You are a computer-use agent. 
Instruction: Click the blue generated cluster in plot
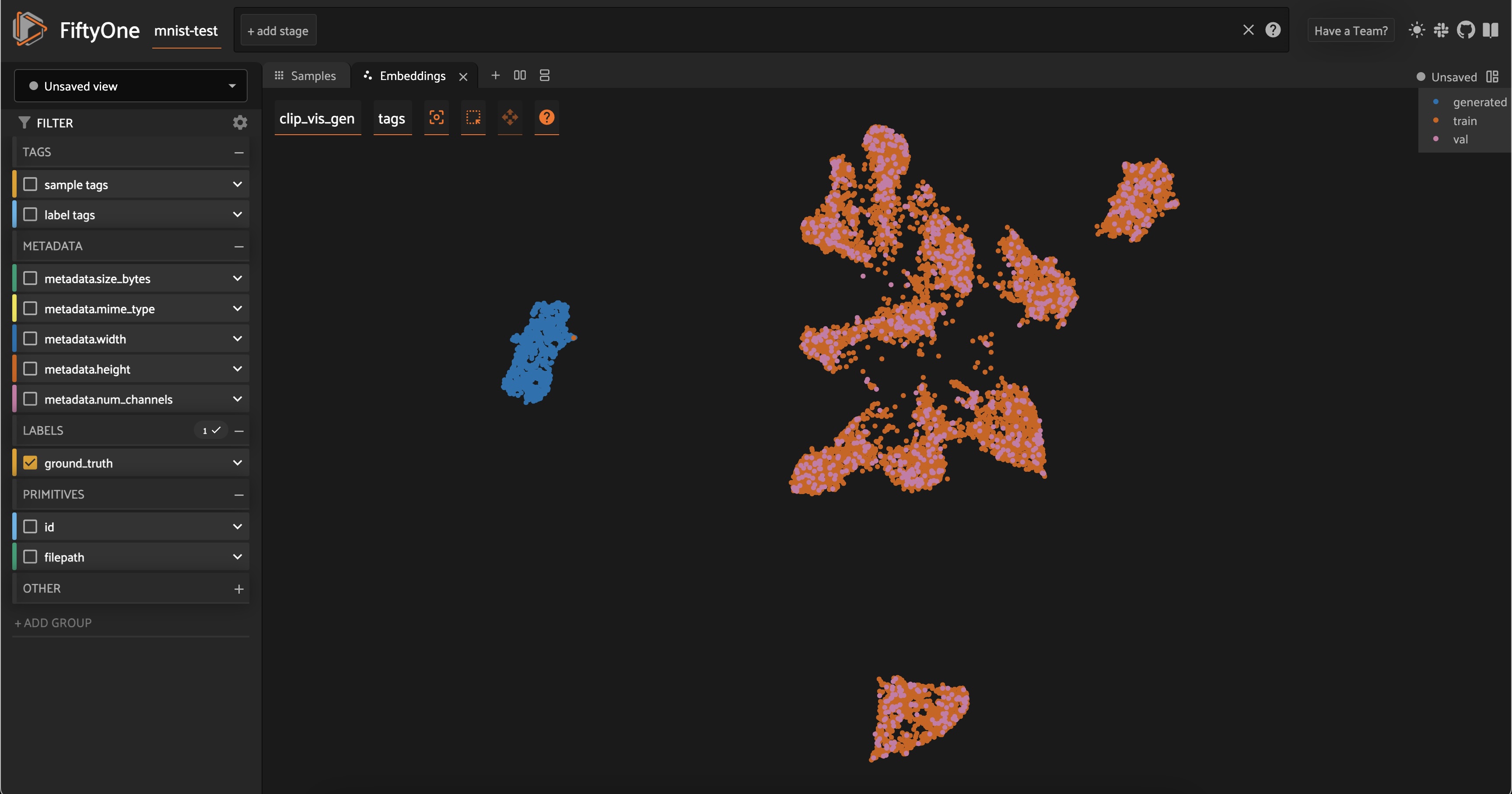537,352
